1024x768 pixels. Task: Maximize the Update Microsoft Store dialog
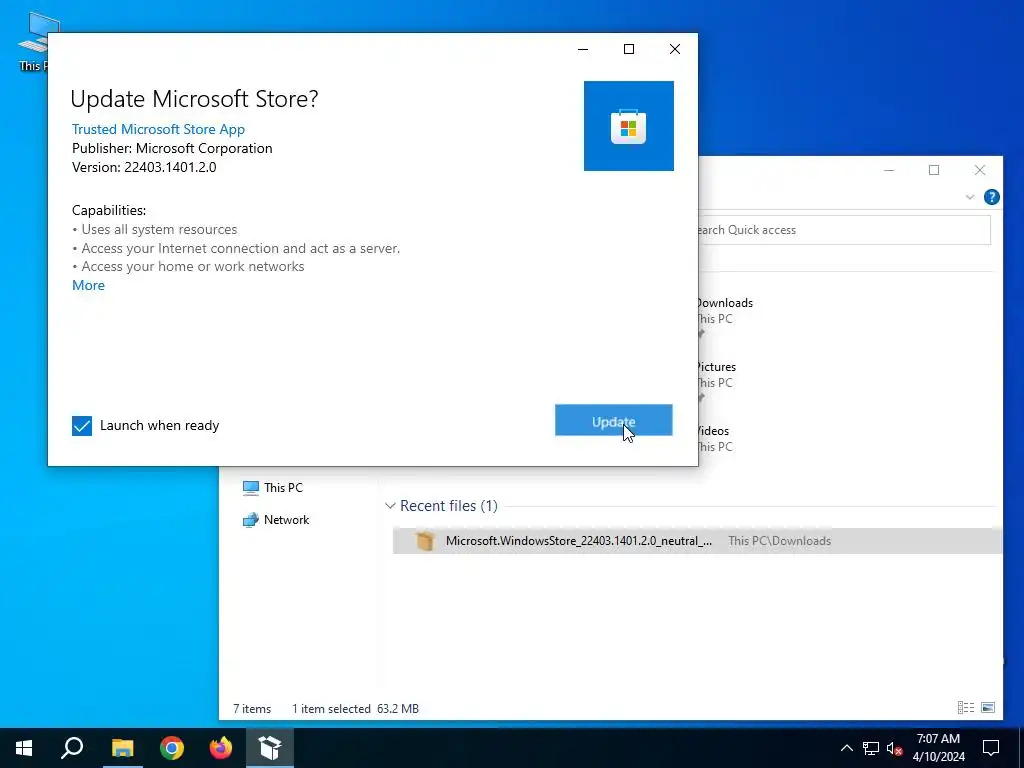point(629,49)
